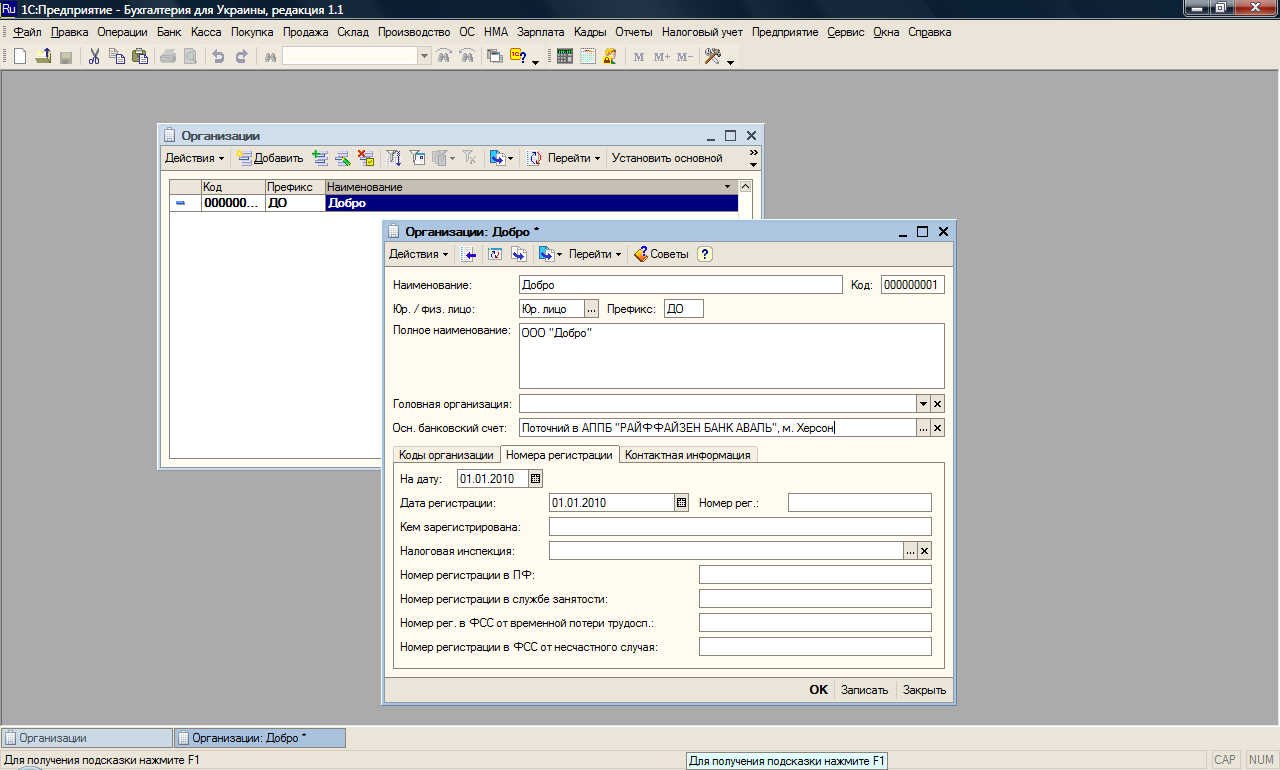The height and width of the screenshot is (770, 1280).
Task: Click Добавить in Организации toolbar
Action: point(270,158)
